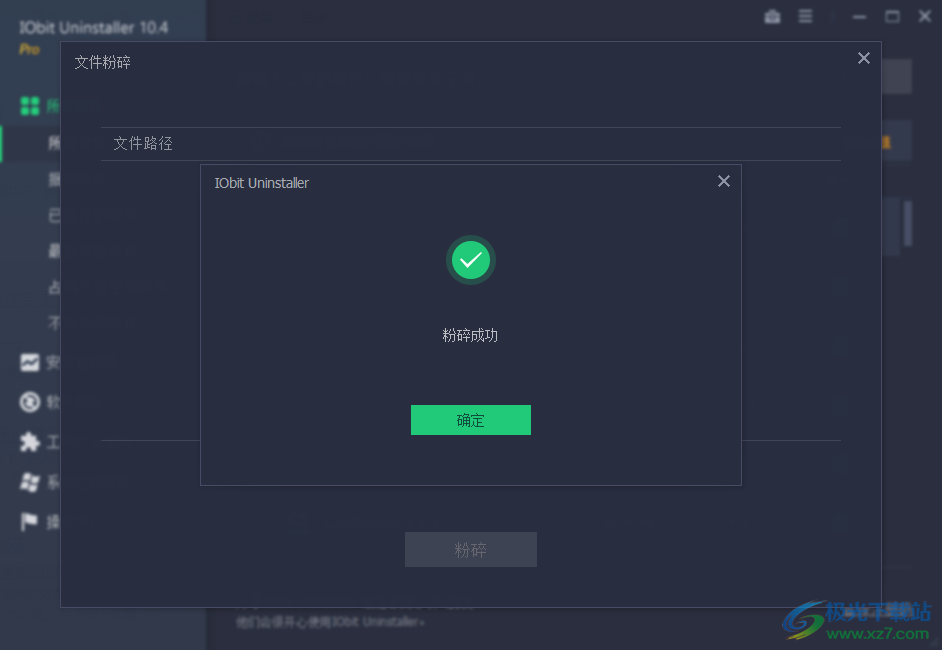Open the puzzle piece plugins icon in sidebar
Viewport: 942px width, 650px height.
(x=29, y=442)
